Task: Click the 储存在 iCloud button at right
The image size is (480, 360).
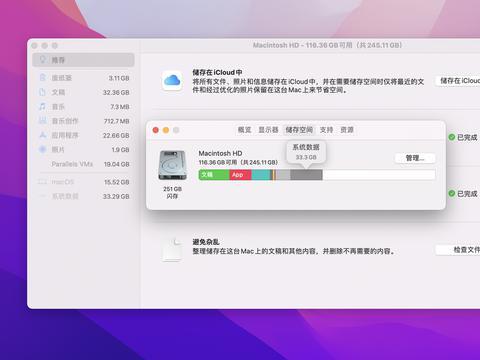Action: (458, 81)
